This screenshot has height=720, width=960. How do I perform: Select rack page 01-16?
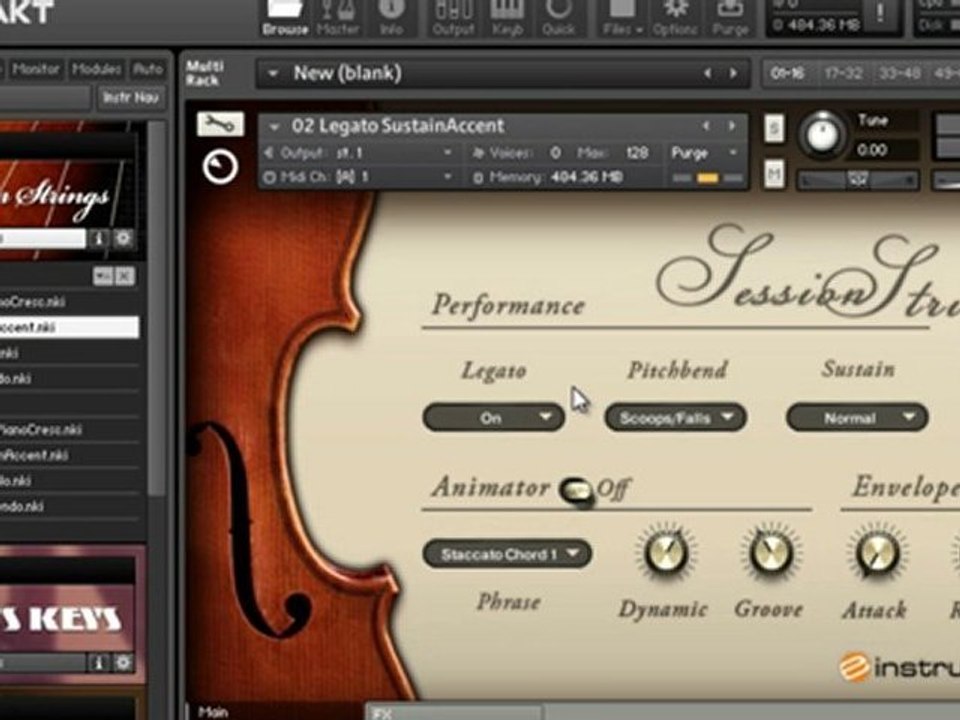tap(788, 73)
